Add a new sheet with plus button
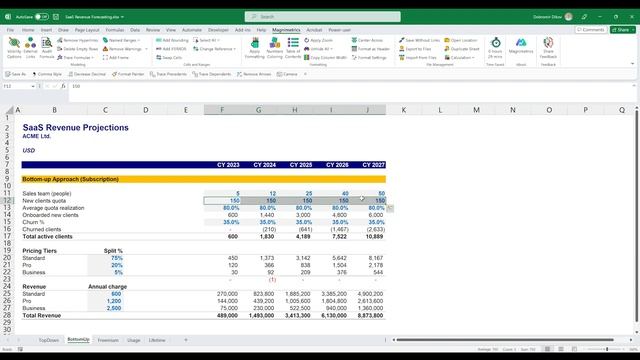The image size is (640, 360). pyautogui.click(x=186, y=340)
